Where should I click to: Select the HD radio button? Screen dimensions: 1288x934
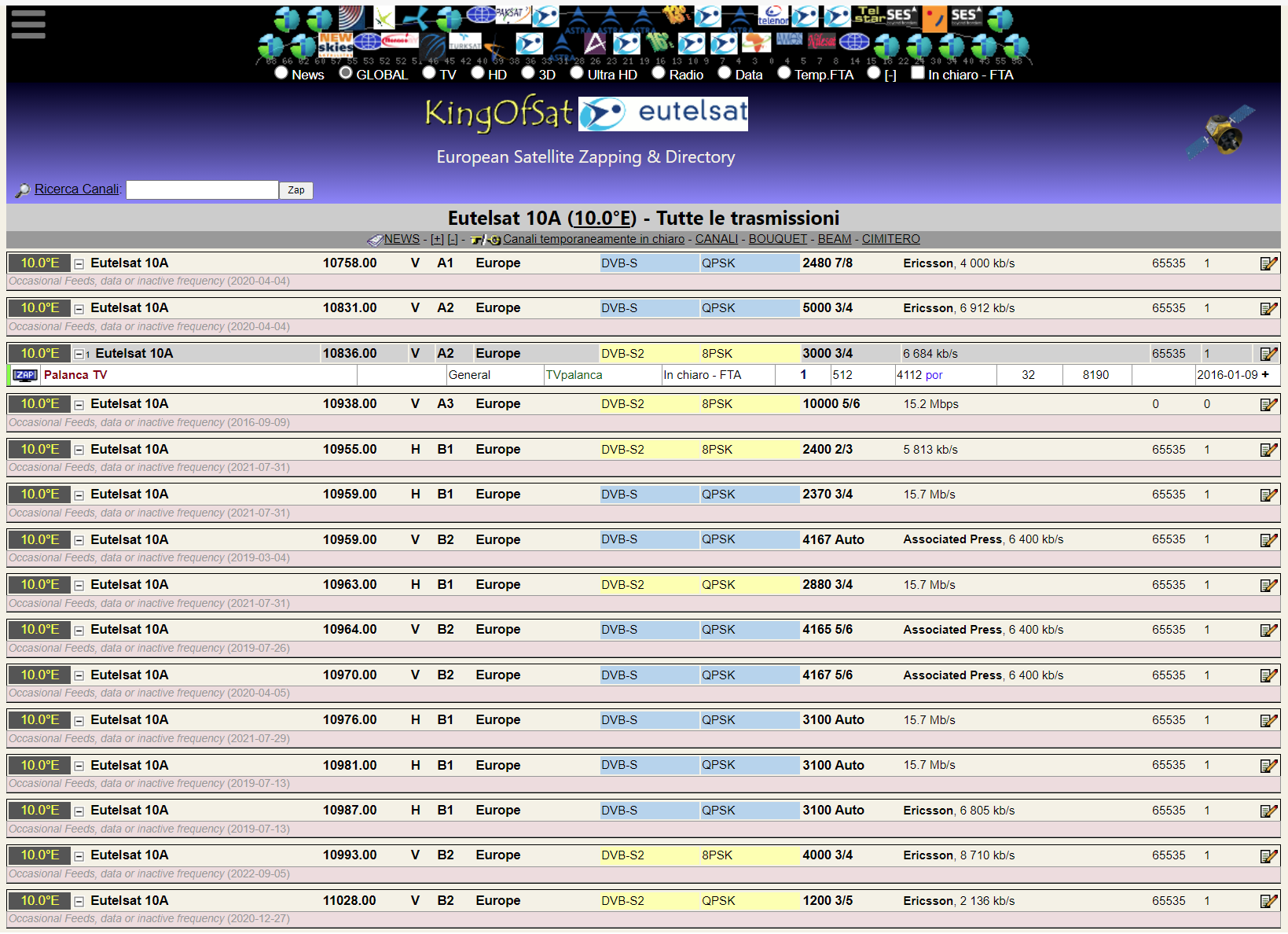pyautogui.click(x=478, y=73)
